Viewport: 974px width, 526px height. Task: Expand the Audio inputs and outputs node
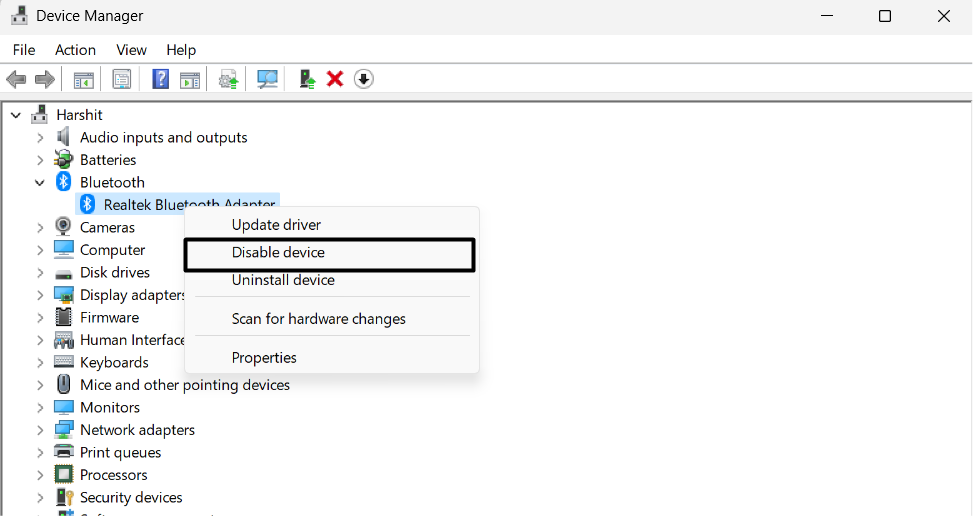[40, 138]
